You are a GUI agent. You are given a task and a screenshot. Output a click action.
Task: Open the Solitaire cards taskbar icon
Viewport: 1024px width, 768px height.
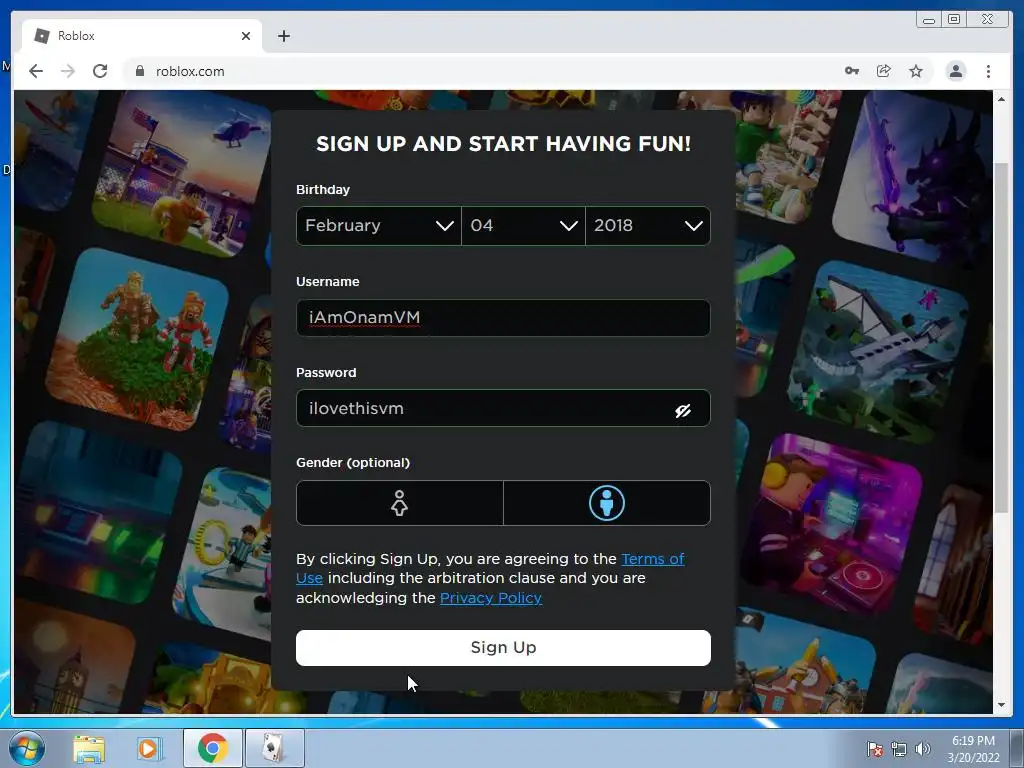click(274, 748)
